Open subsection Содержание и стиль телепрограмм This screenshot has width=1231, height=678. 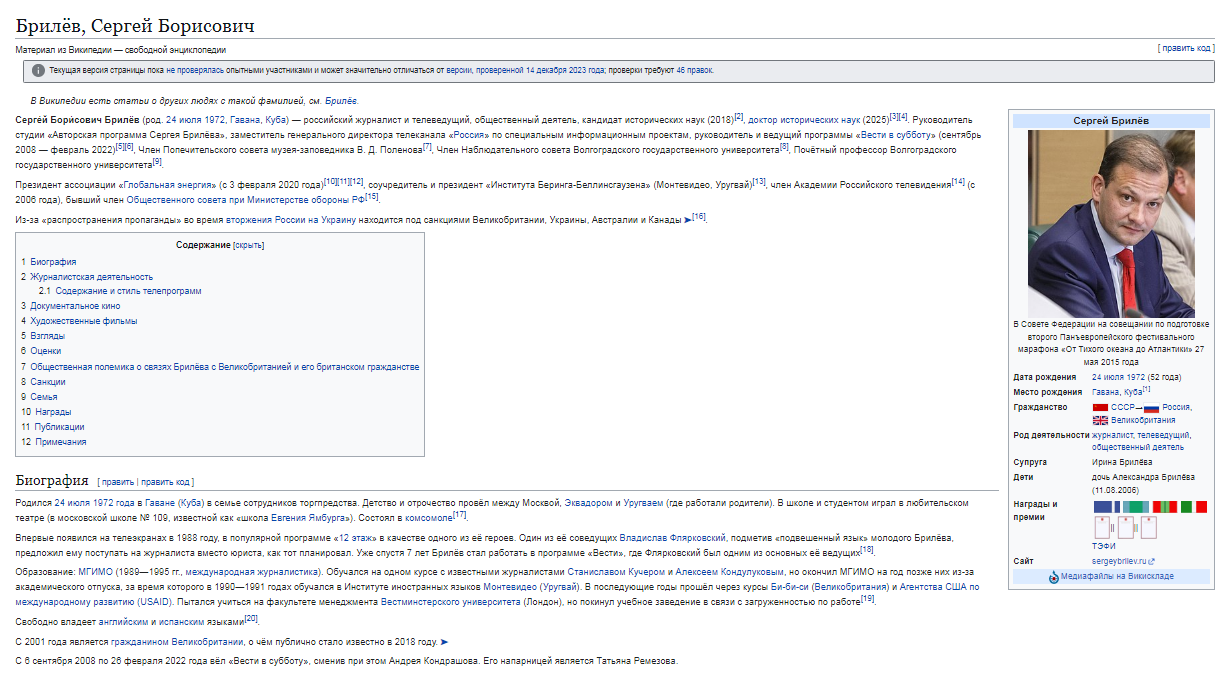pyautogui.click(x=120, y=292)
